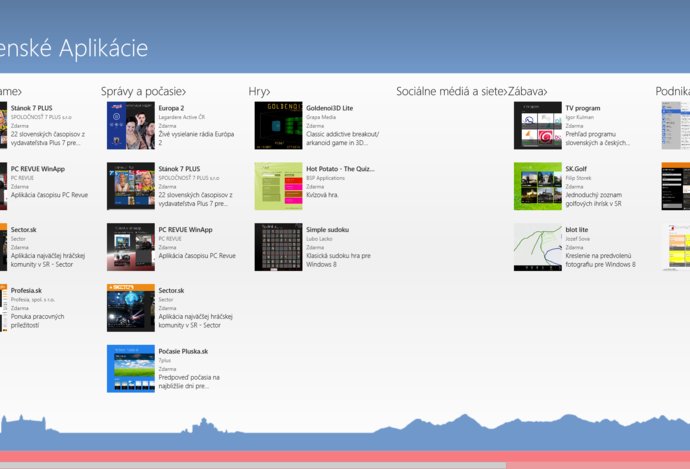The height and width of the screenshot is (469, 690).
Task: Click the Simple sudoku title
Action: pyautogui.click(x=327, y=229)
